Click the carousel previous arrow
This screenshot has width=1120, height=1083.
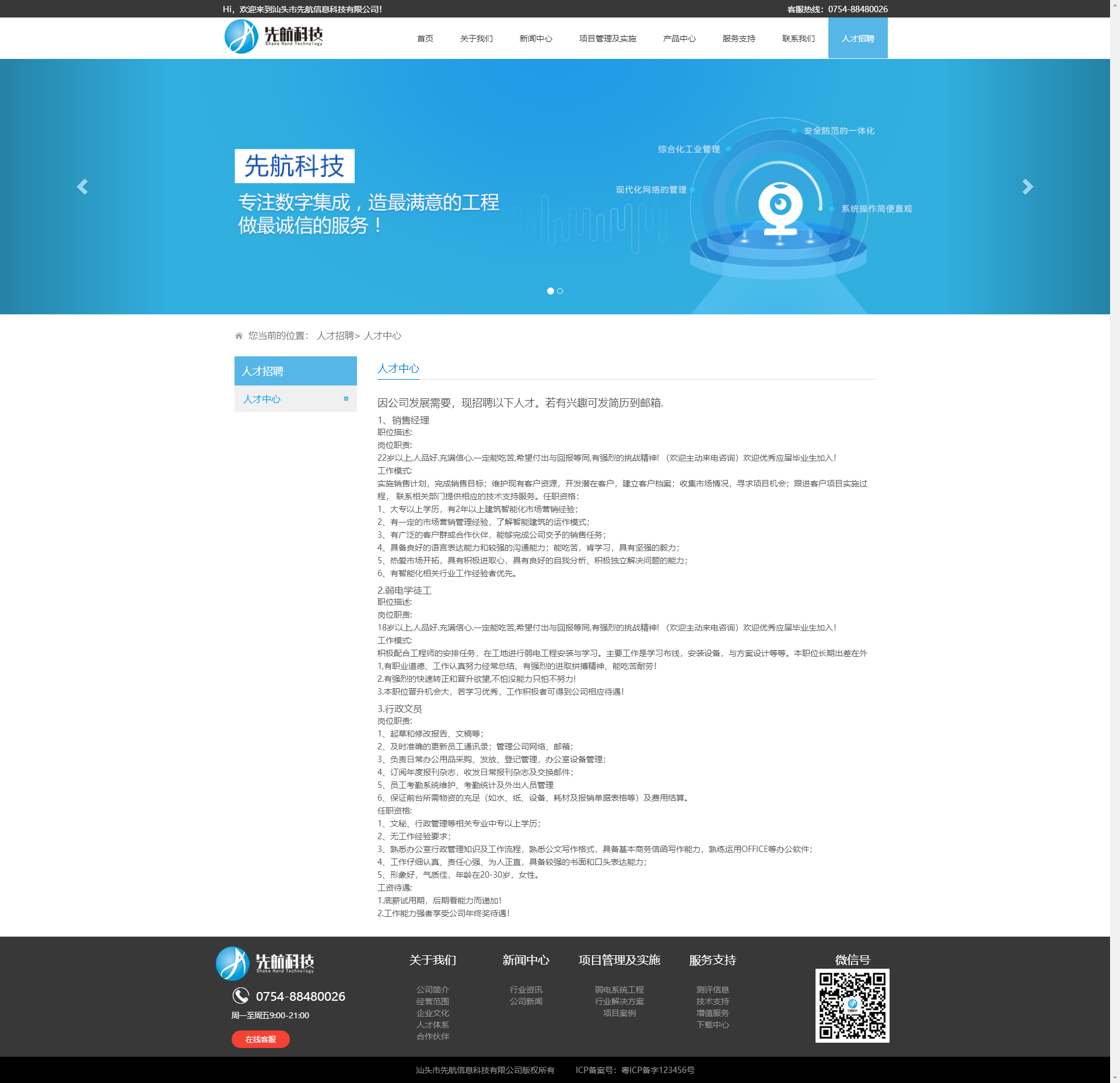pyautogui.click(x=82, y=187)
